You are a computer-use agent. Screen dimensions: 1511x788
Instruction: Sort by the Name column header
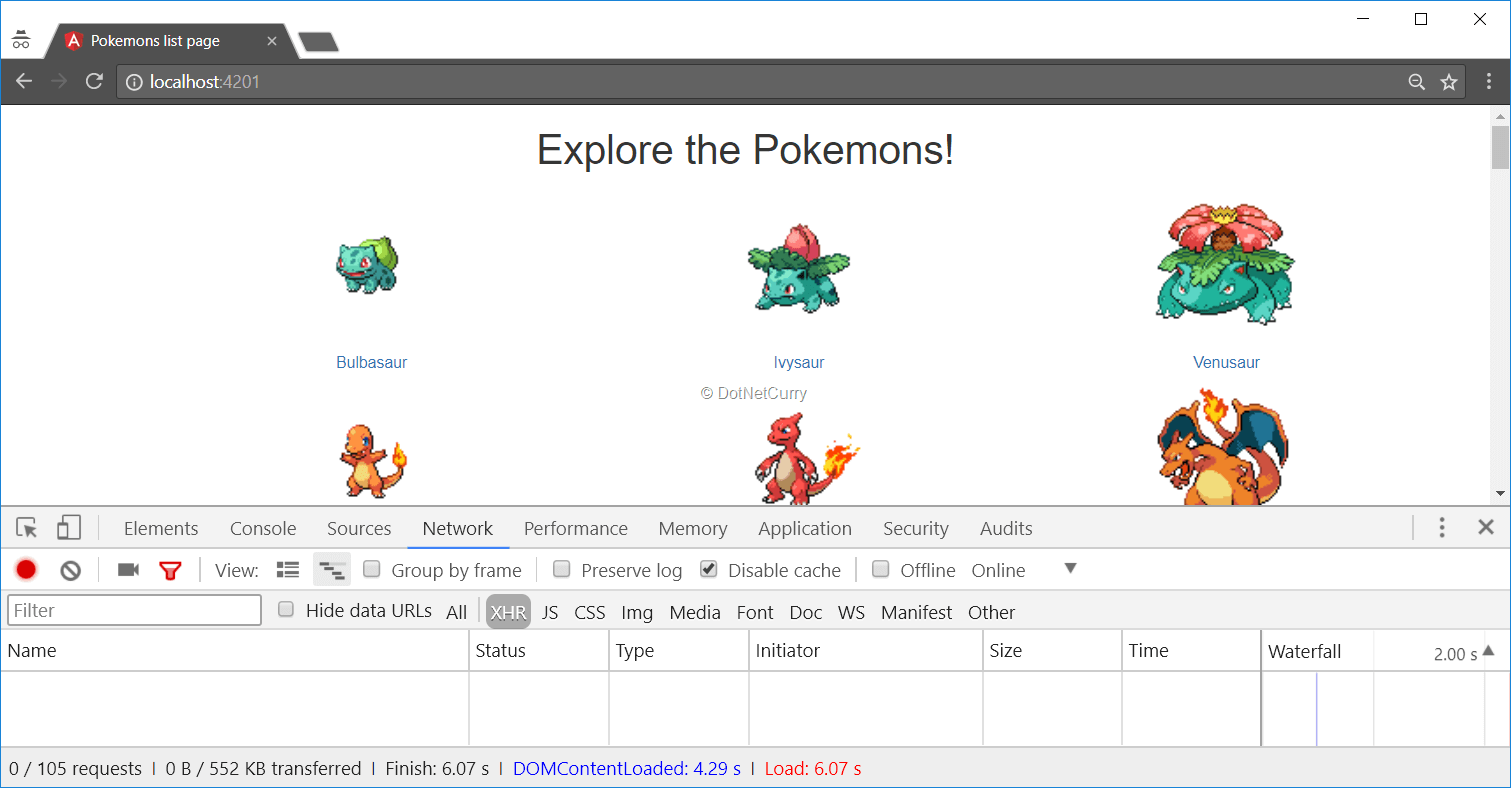click(x=234, y=650)
